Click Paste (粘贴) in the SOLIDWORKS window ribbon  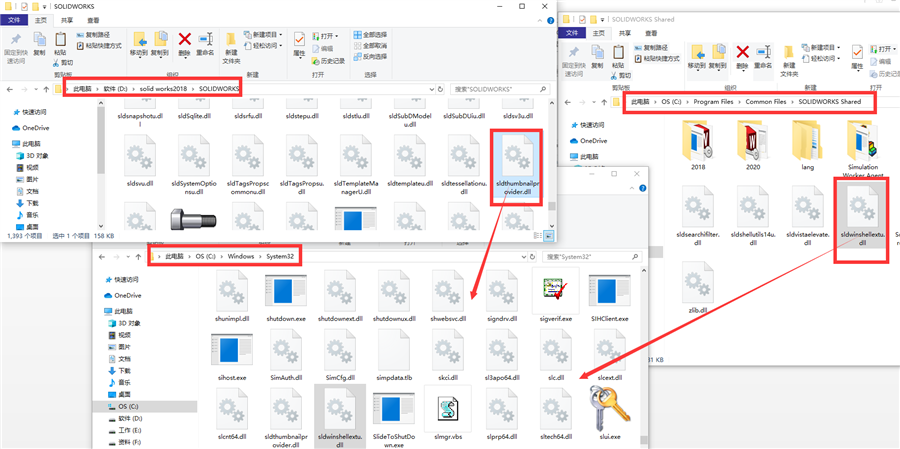(x=60, y=44)
